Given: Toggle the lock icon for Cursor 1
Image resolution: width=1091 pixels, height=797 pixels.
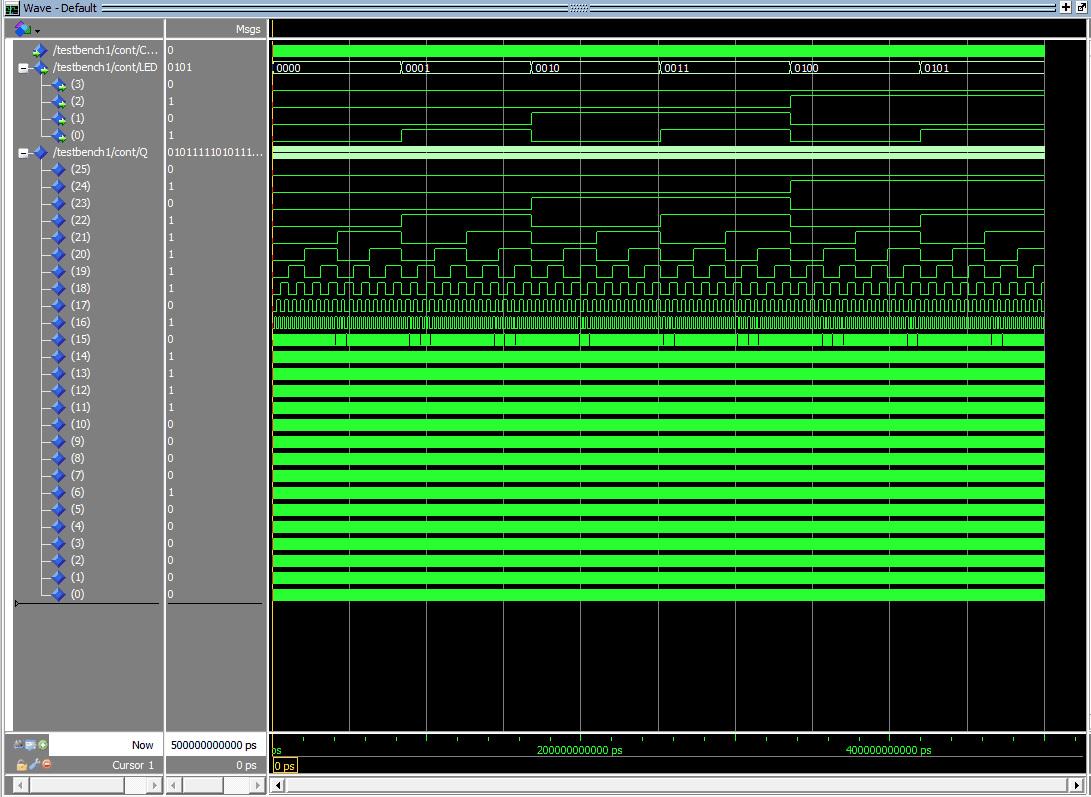Looking at the screenshot, I should click(x=21, y=765).
